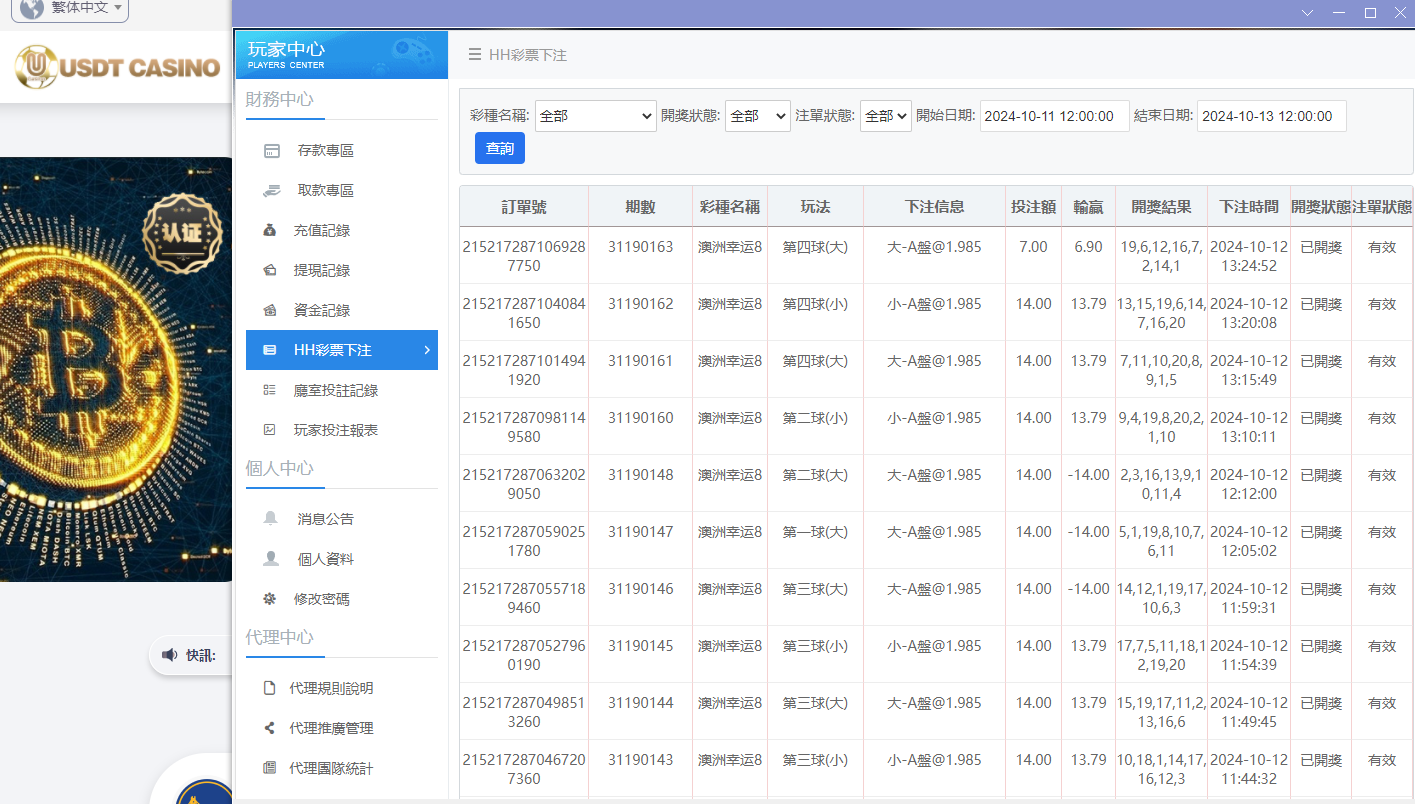Open the 彩種名稱 dropdown
The image size is (1415, 804).
(x=595, y=116)
